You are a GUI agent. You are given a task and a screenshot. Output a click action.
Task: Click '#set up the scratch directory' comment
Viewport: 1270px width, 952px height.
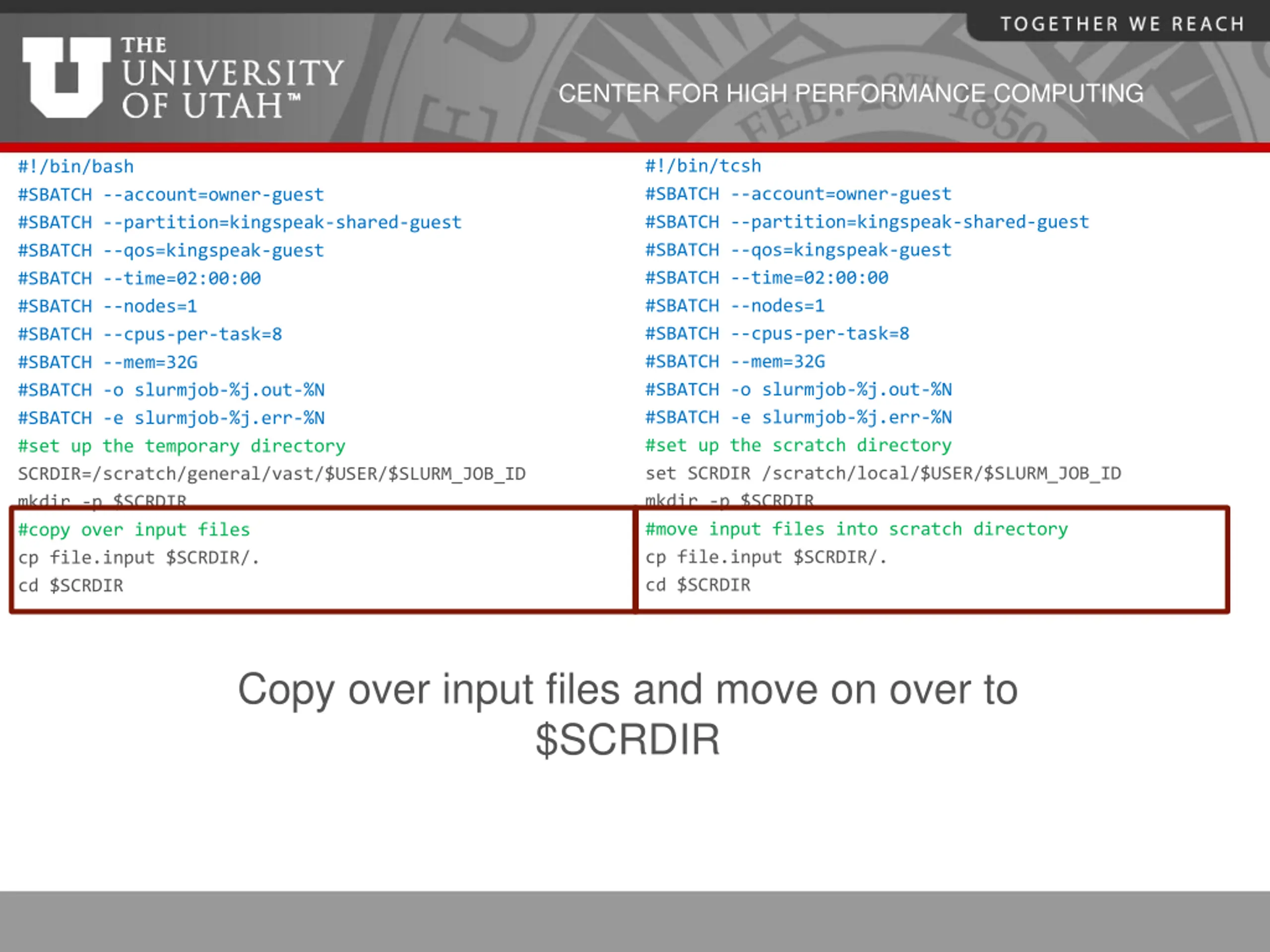pyautogui.click(x=799, y=446)
